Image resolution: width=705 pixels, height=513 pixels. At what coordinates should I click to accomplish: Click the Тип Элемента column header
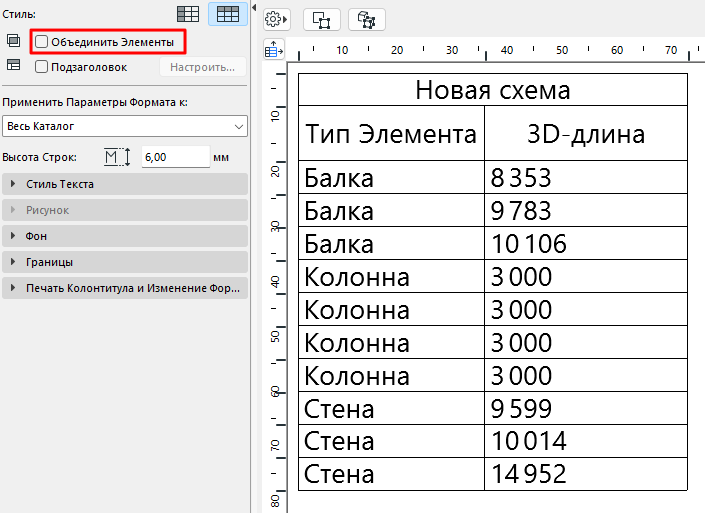tap(391, 134)
